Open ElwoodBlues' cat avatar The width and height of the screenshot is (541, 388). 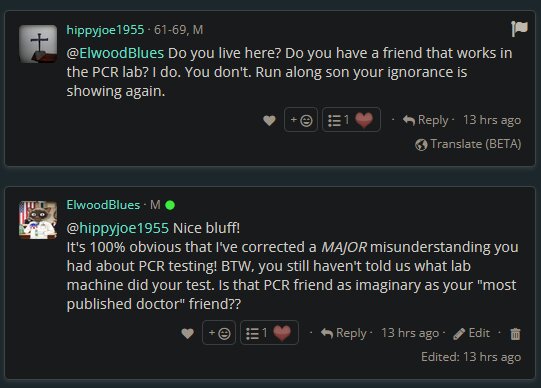click(x=38, y=220)
